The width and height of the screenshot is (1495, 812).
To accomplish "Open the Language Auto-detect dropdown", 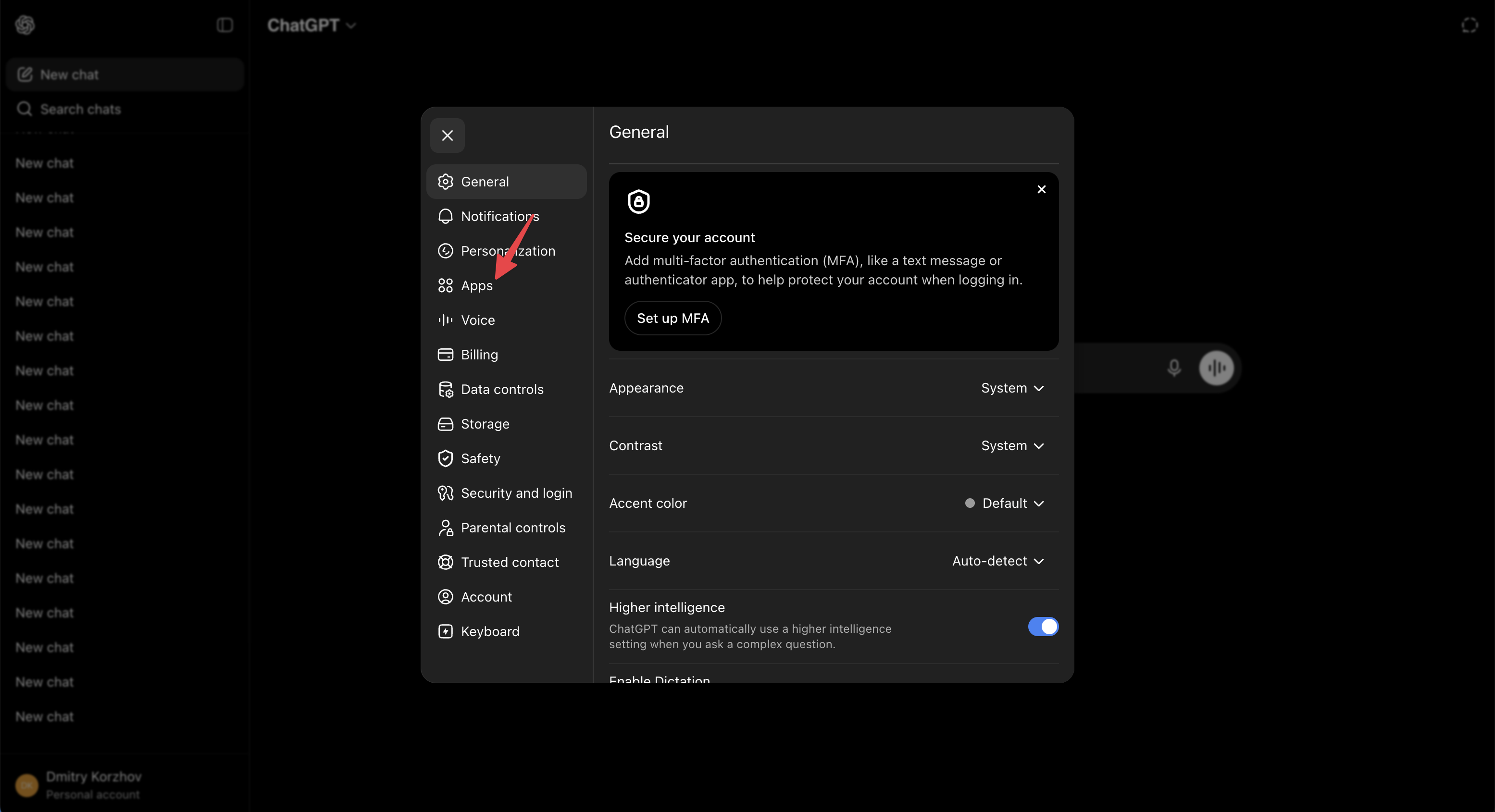I will coord(997,561).
